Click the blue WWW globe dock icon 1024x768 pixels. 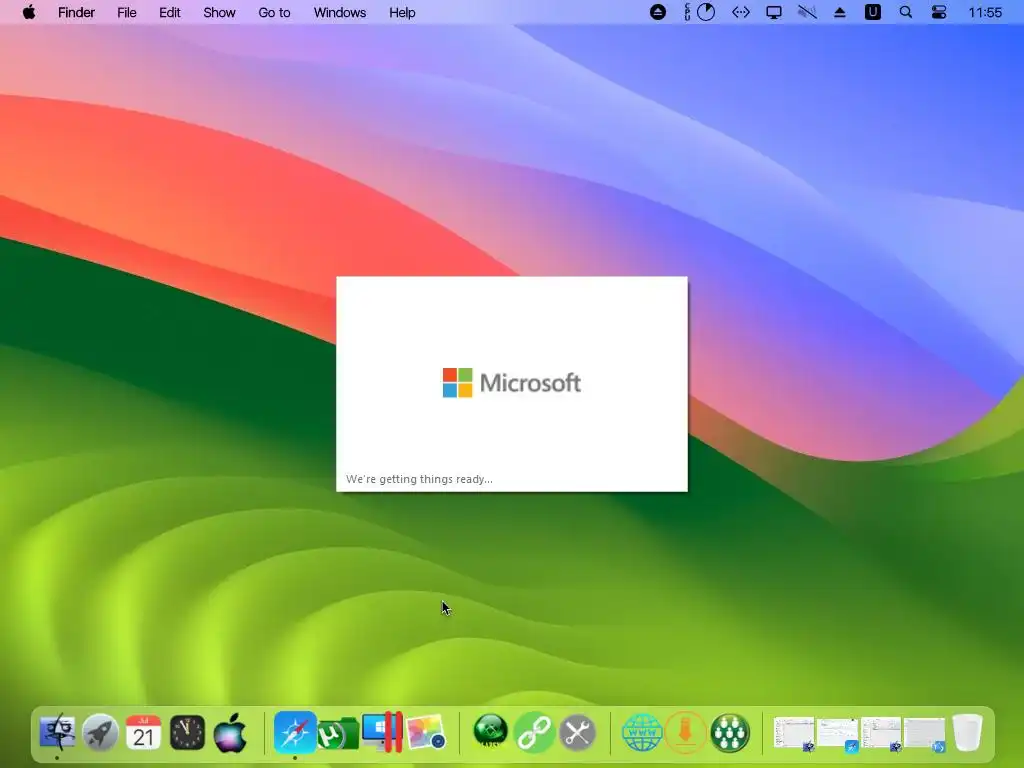coord(642,732)
